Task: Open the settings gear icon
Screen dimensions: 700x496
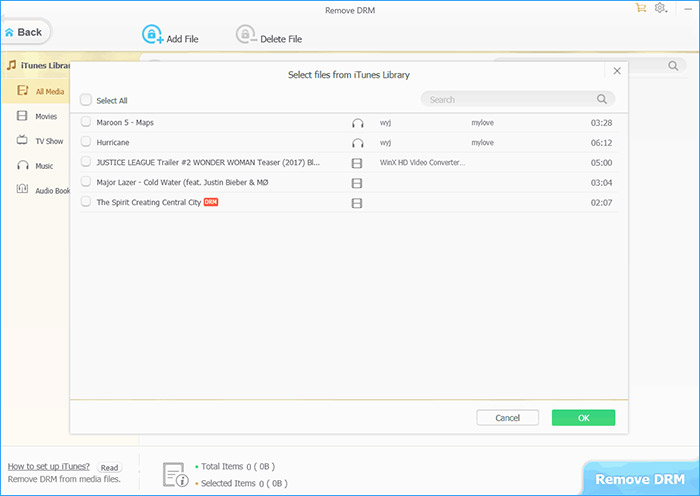Action: click(x=660, y=8)
